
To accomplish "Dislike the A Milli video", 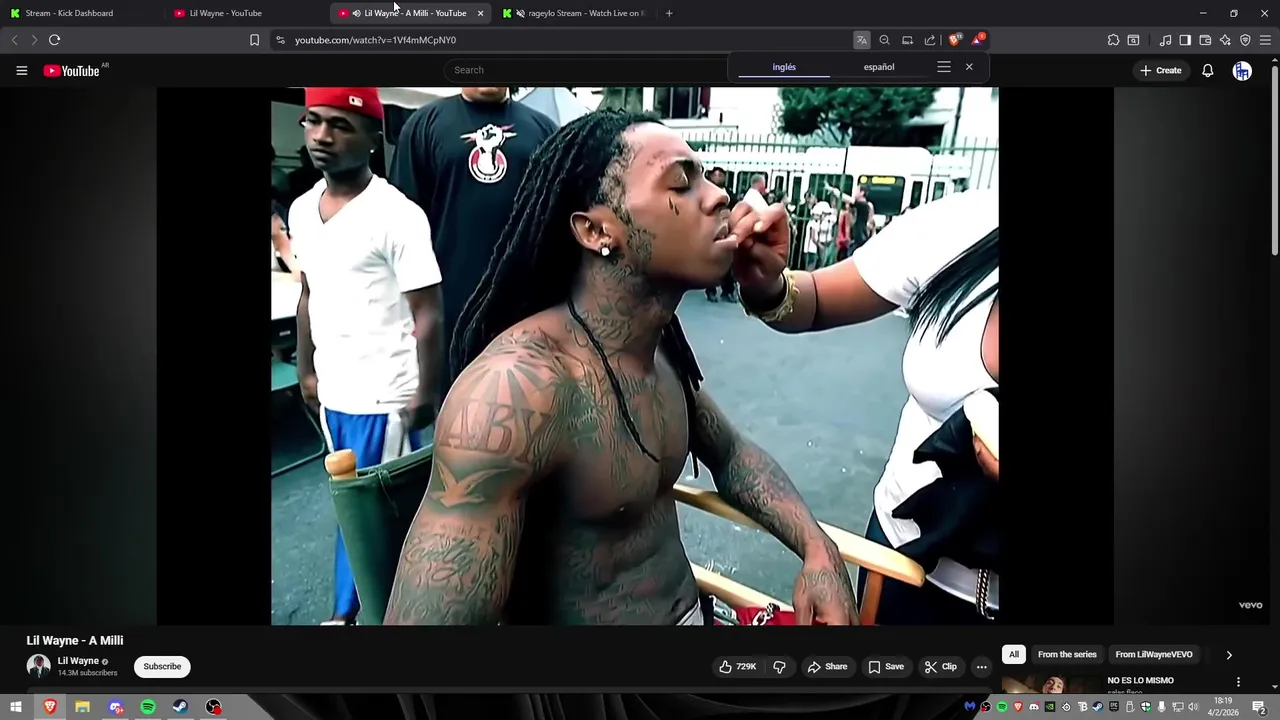I will [x=780, y=667].
